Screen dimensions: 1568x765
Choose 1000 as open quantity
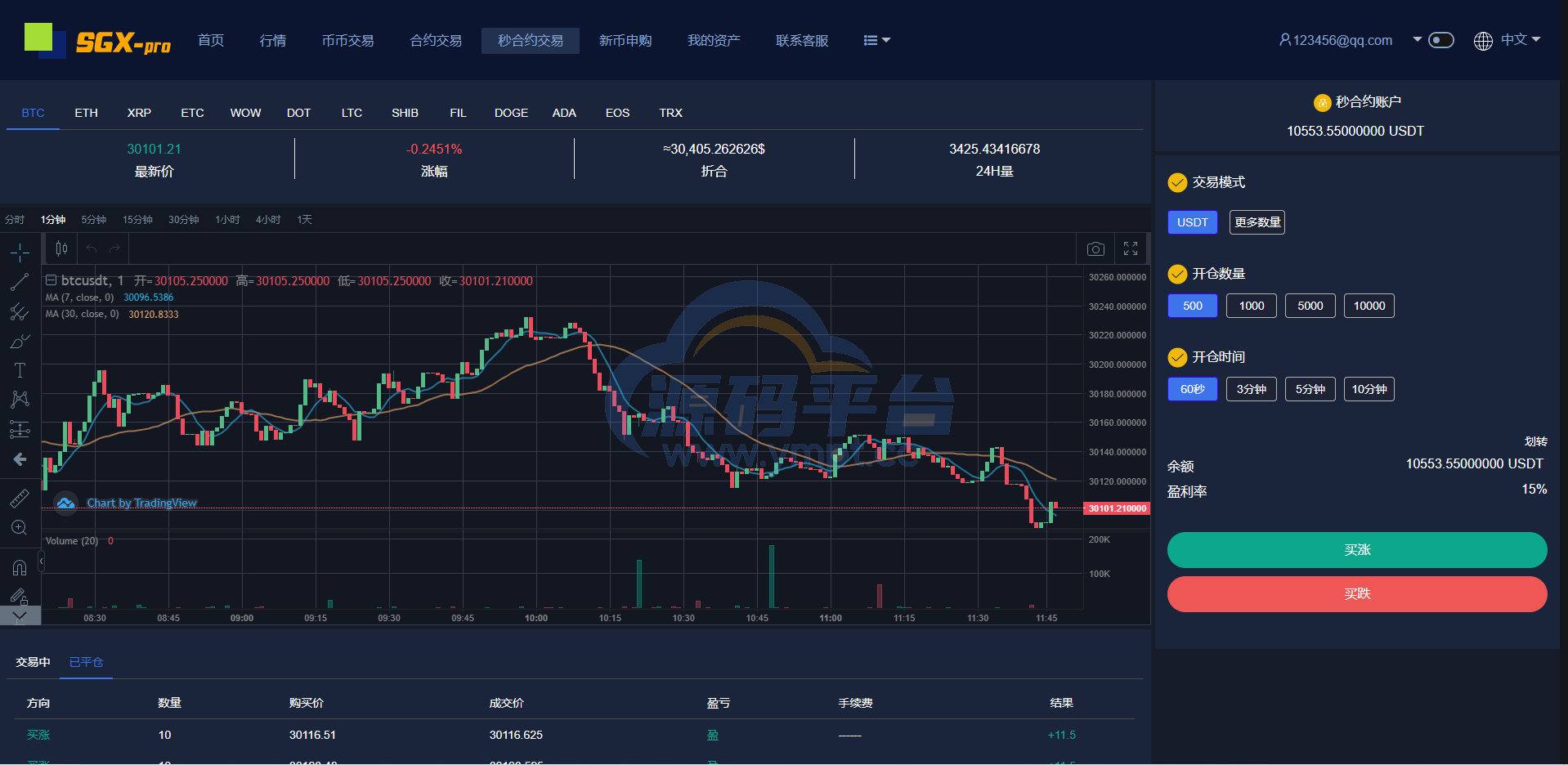click(1252, 306)
